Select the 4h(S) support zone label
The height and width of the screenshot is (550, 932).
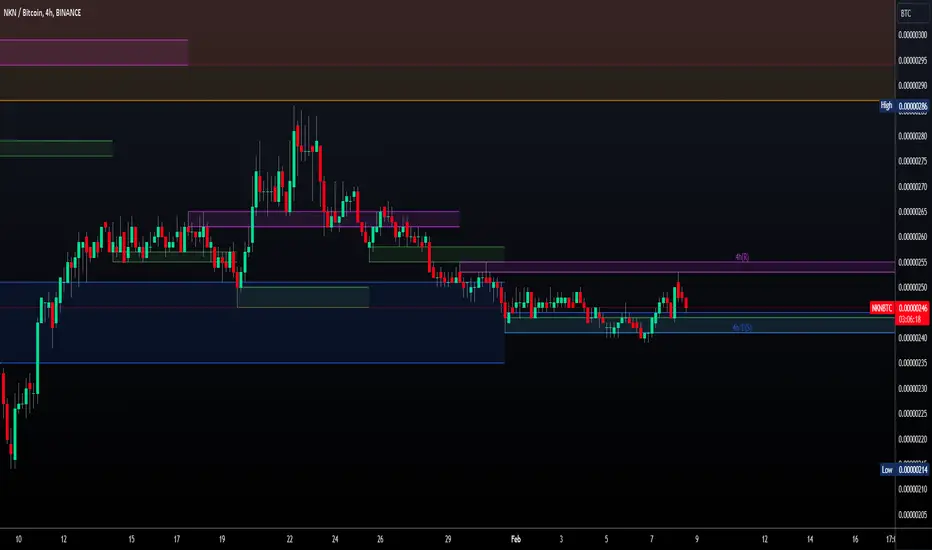click(742, 328)
